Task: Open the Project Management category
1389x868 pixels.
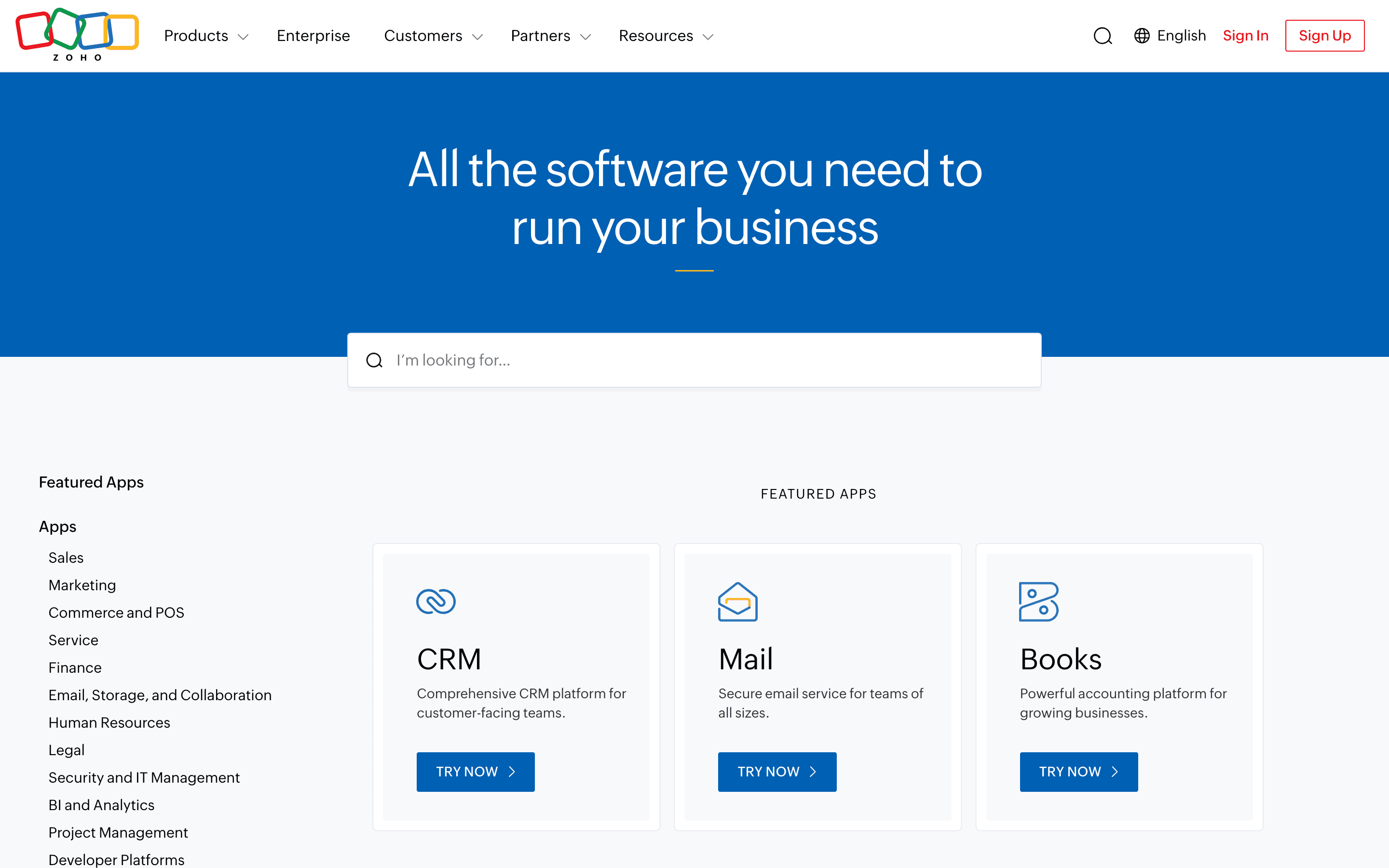Action: coord(118,833)
